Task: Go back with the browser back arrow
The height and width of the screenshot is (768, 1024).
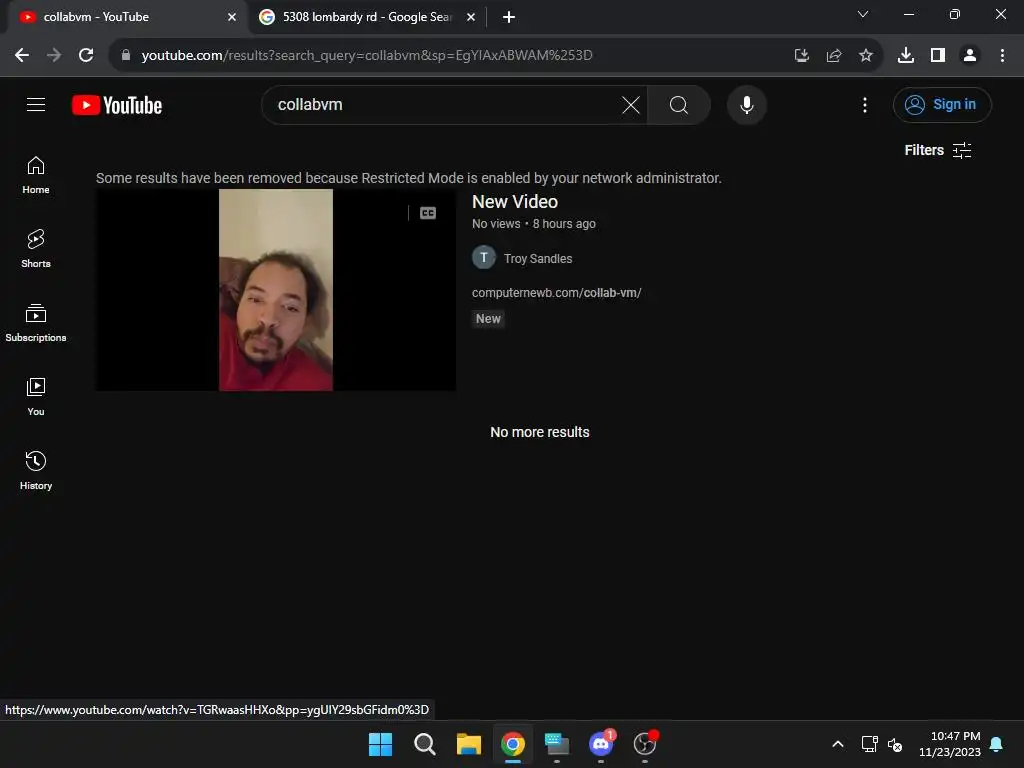Action: pyautogui.click(x=22, y=55)
